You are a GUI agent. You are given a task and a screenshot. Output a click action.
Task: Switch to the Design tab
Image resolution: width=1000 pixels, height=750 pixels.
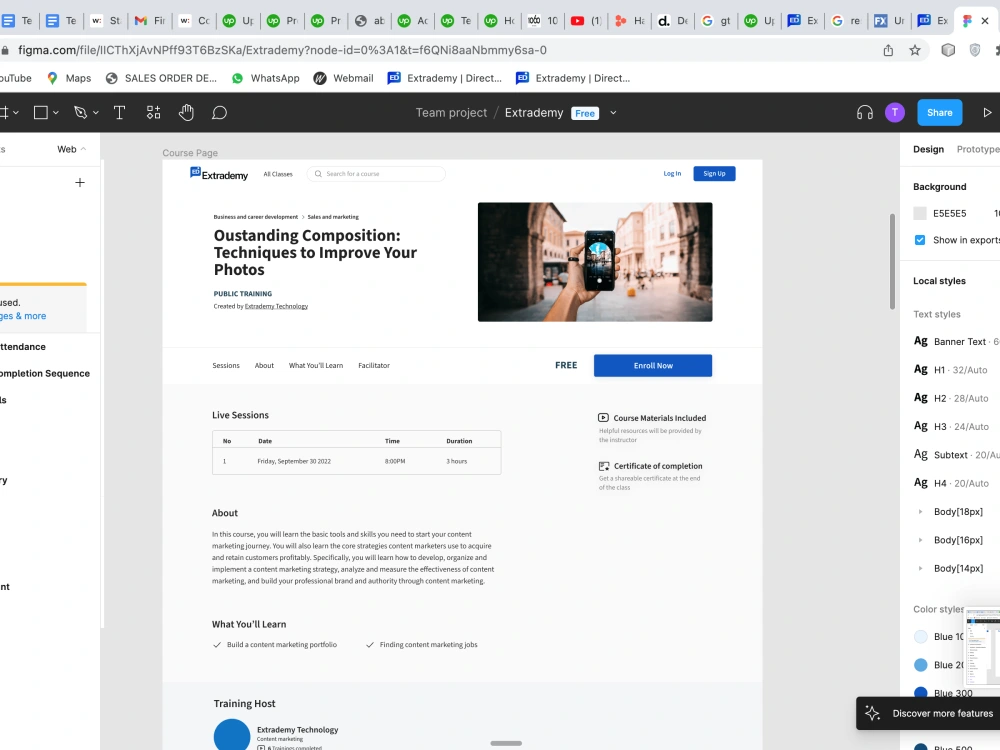[928, 149]
